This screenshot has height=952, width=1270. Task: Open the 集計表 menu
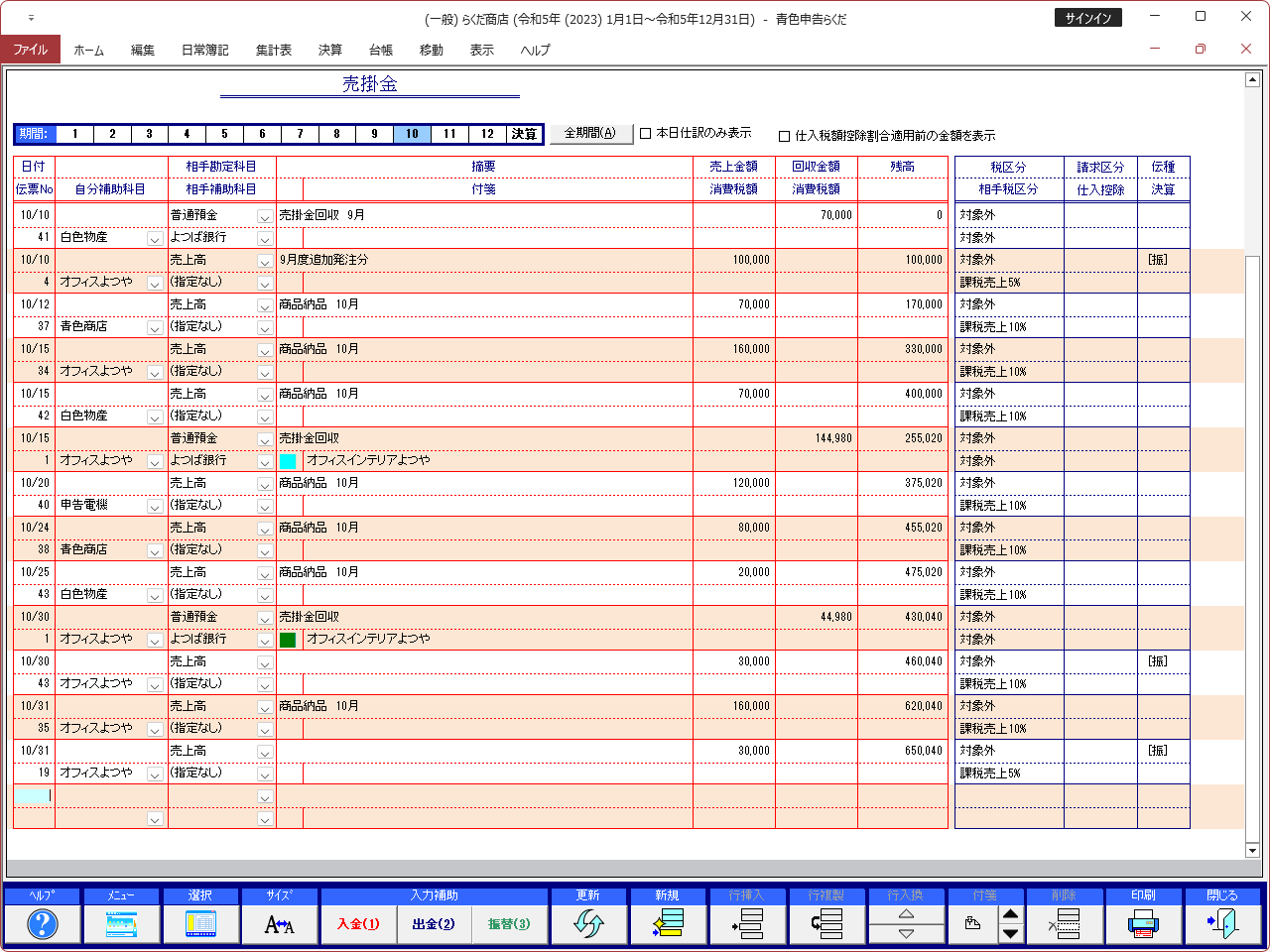point(273,50)
